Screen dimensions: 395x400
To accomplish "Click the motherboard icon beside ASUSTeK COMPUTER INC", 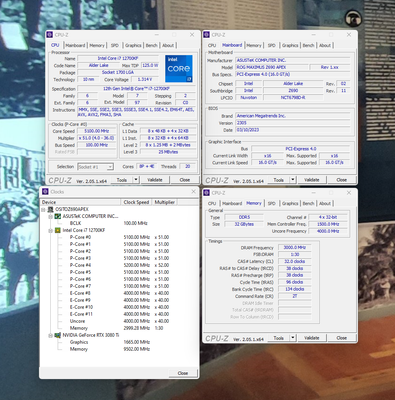I will (x=58, y=216).
